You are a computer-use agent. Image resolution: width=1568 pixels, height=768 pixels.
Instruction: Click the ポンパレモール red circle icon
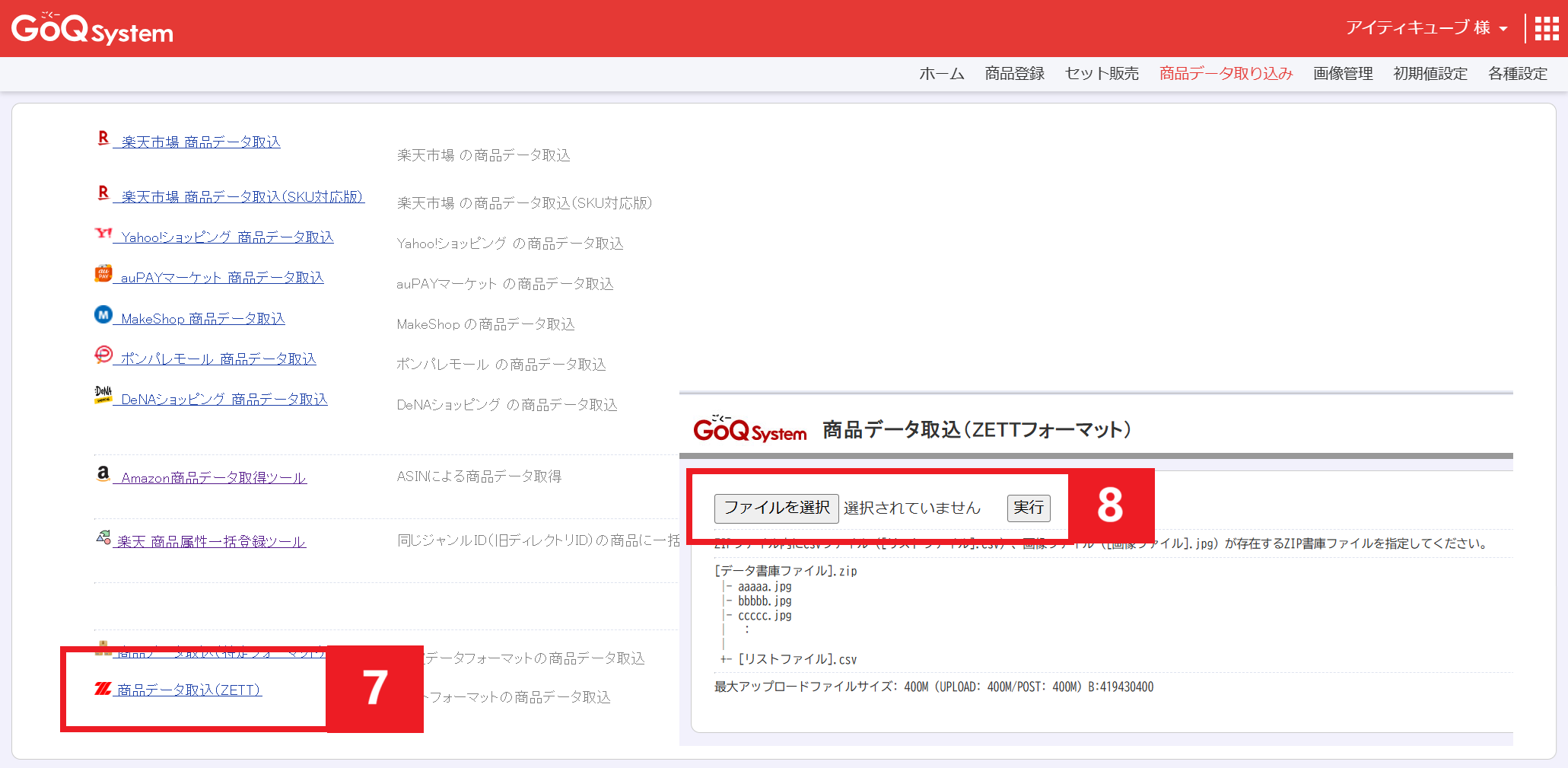pyautogui.click(x=103, y=355)
